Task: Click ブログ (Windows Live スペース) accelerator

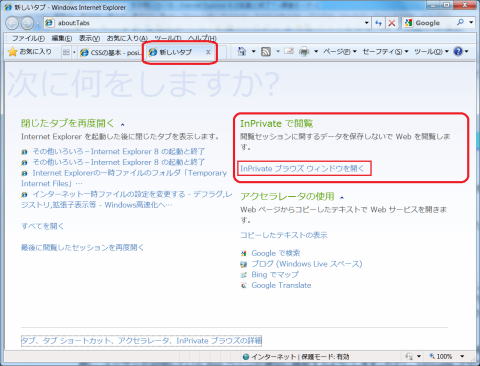Action: 307,264
